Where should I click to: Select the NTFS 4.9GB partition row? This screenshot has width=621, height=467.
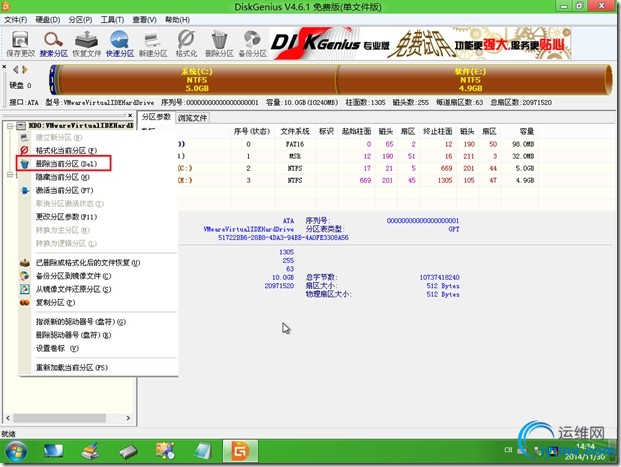point(357,180)
